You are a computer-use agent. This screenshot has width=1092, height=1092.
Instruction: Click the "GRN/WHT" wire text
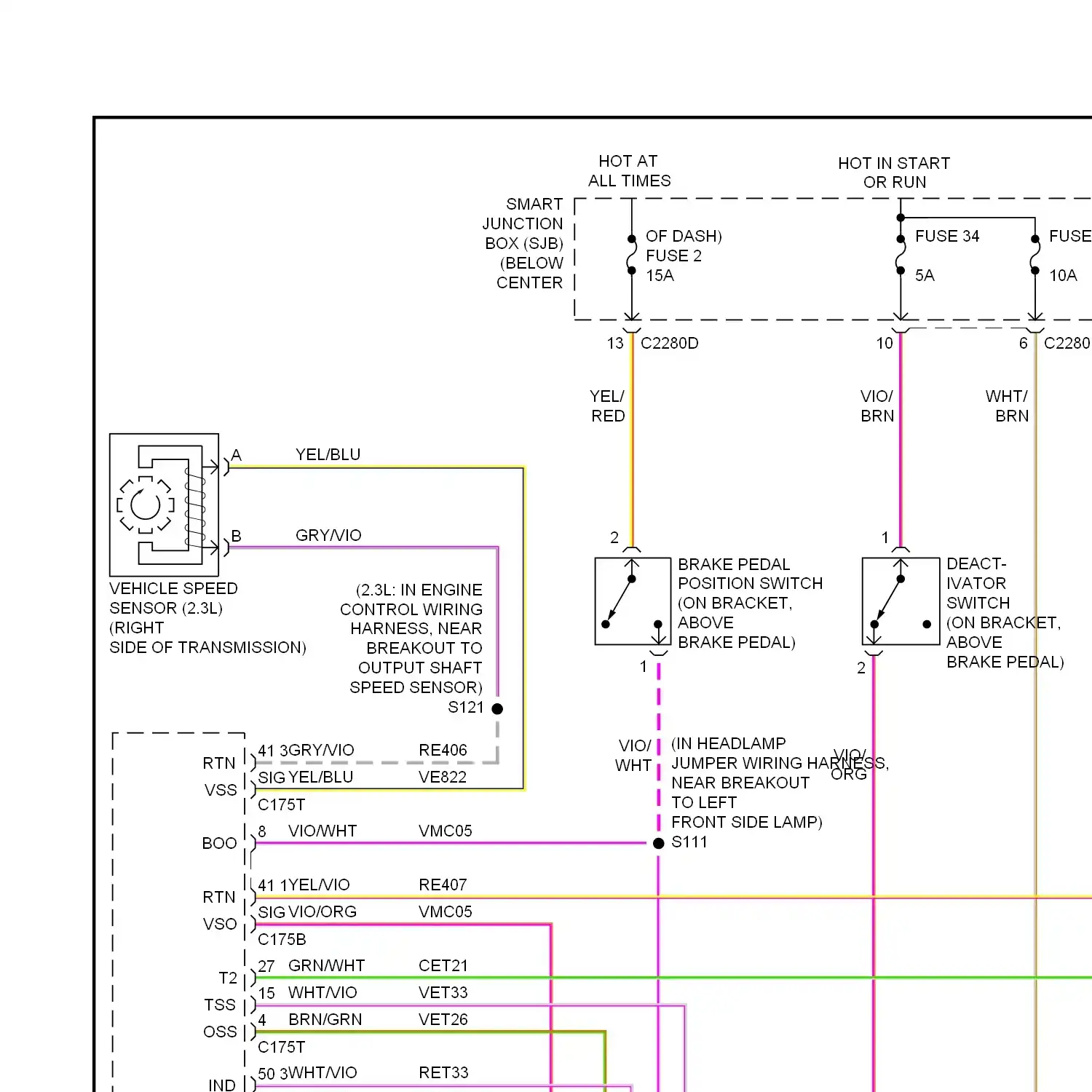pyautogui.click(x=326, y=965)
